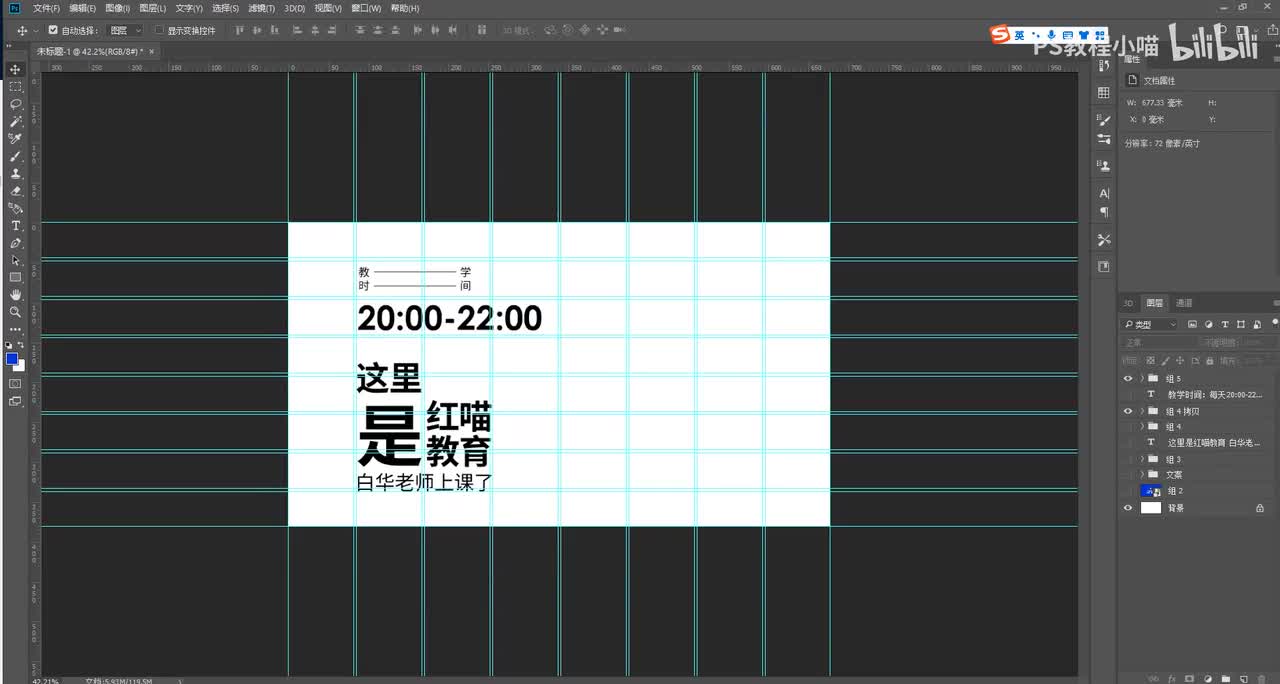The height and width of the screenshot is (684, 1280).
Task: Change the screen mode
Action: click(15, 401)
